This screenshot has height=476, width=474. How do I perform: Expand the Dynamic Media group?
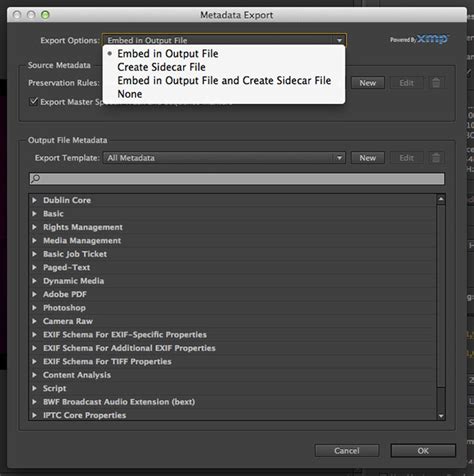pyautogui.click(x=34, y=281)
